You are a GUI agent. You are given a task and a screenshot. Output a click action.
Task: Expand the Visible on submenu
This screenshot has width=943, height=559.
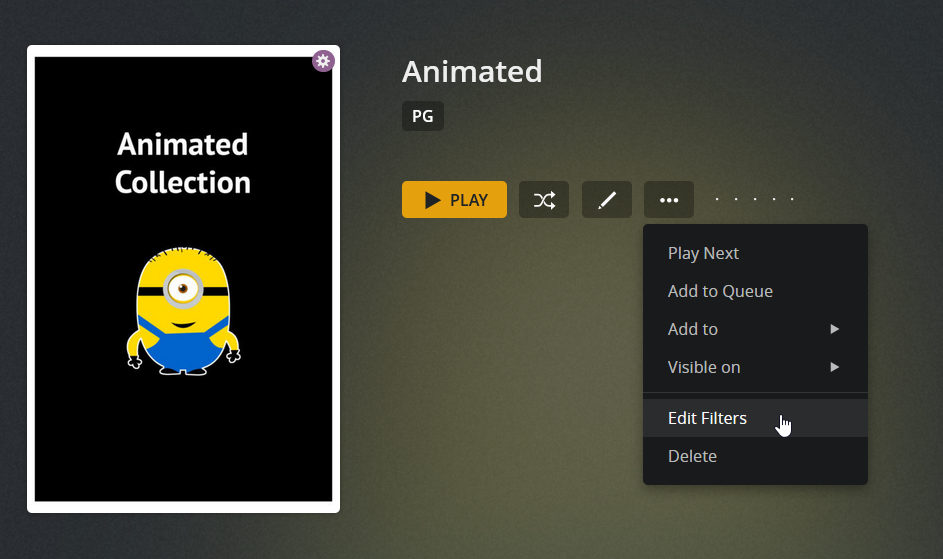pos(755,367)
